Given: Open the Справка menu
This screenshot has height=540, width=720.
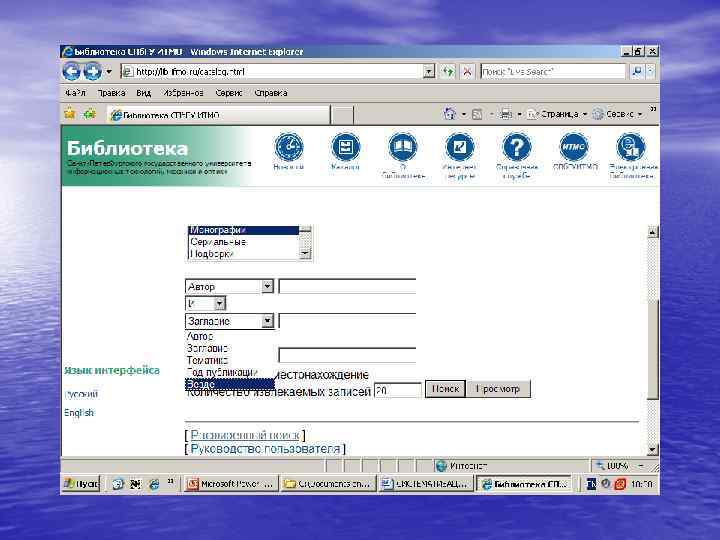Looking at the screenshot, I should click(271, 93).
